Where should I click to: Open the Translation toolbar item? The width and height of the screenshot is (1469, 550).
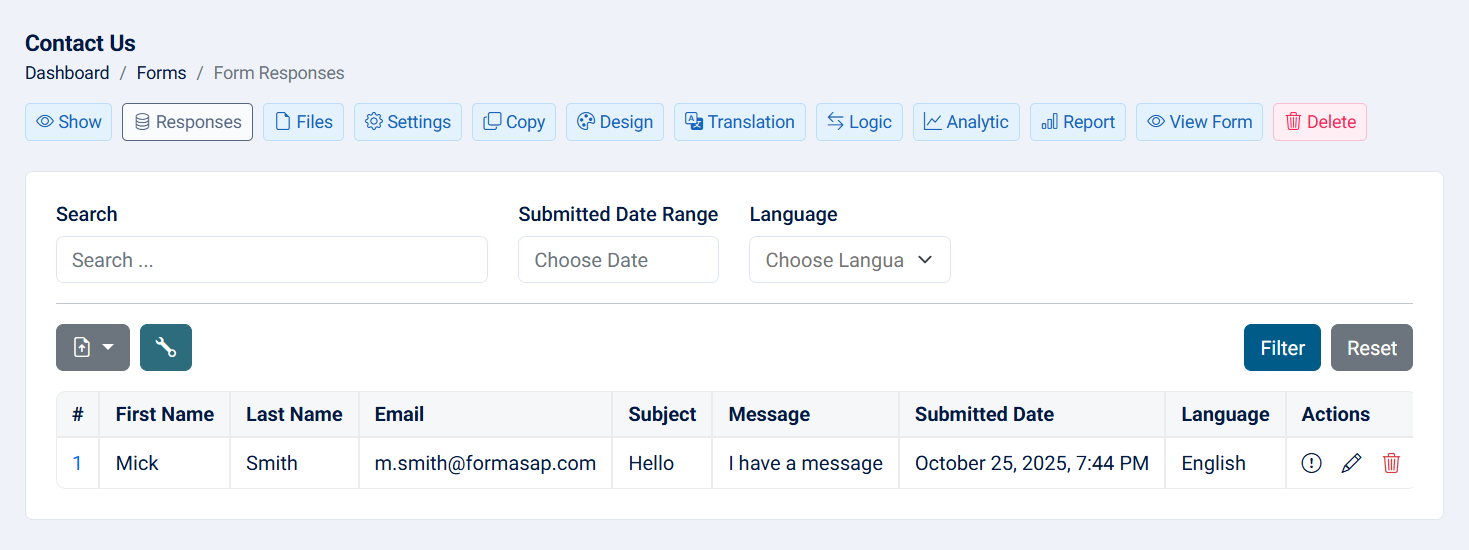coord(739,122)
